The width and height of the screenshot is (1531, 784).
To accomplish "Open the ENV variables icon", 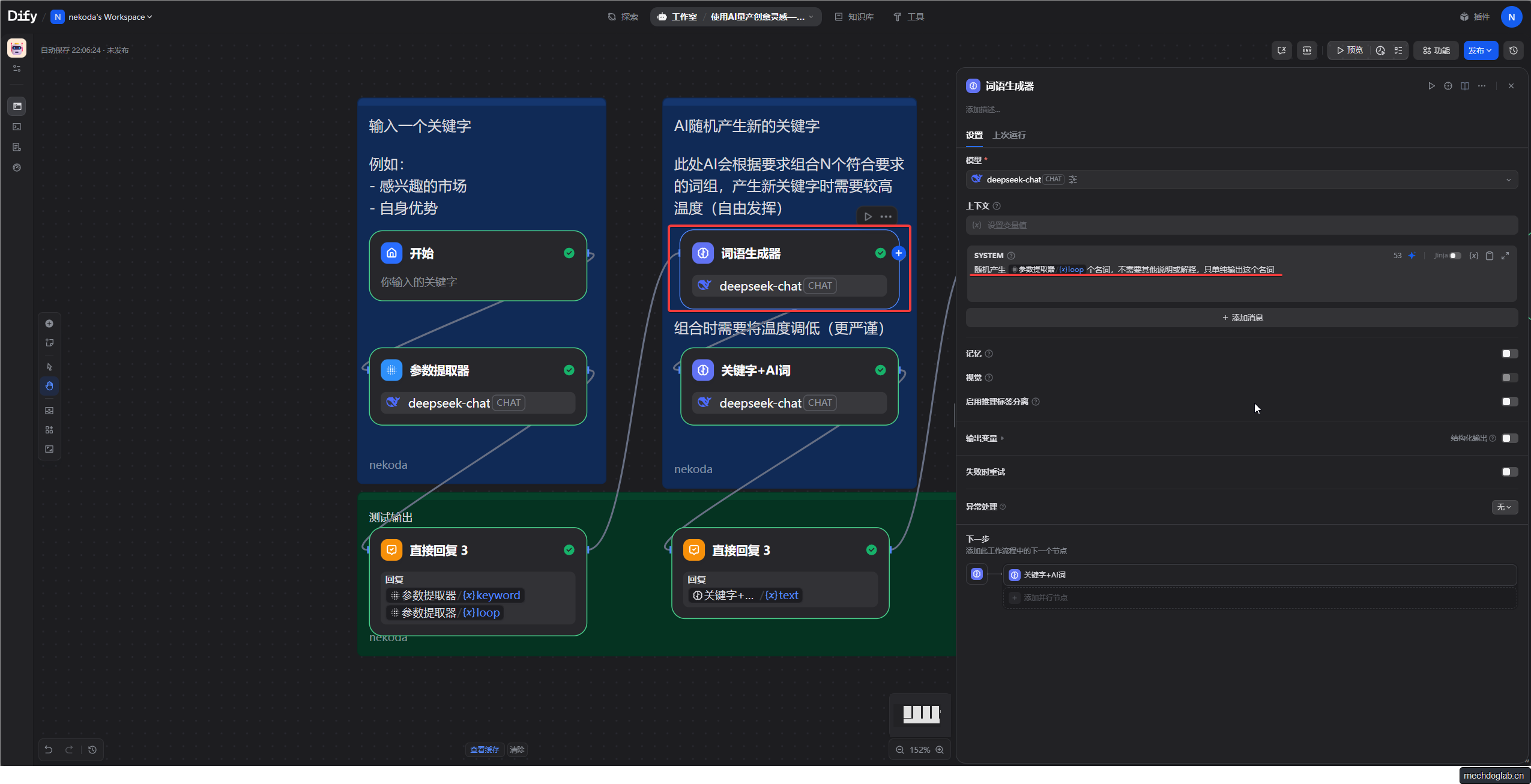I will pyautogui.click(x=1307, y=50).
